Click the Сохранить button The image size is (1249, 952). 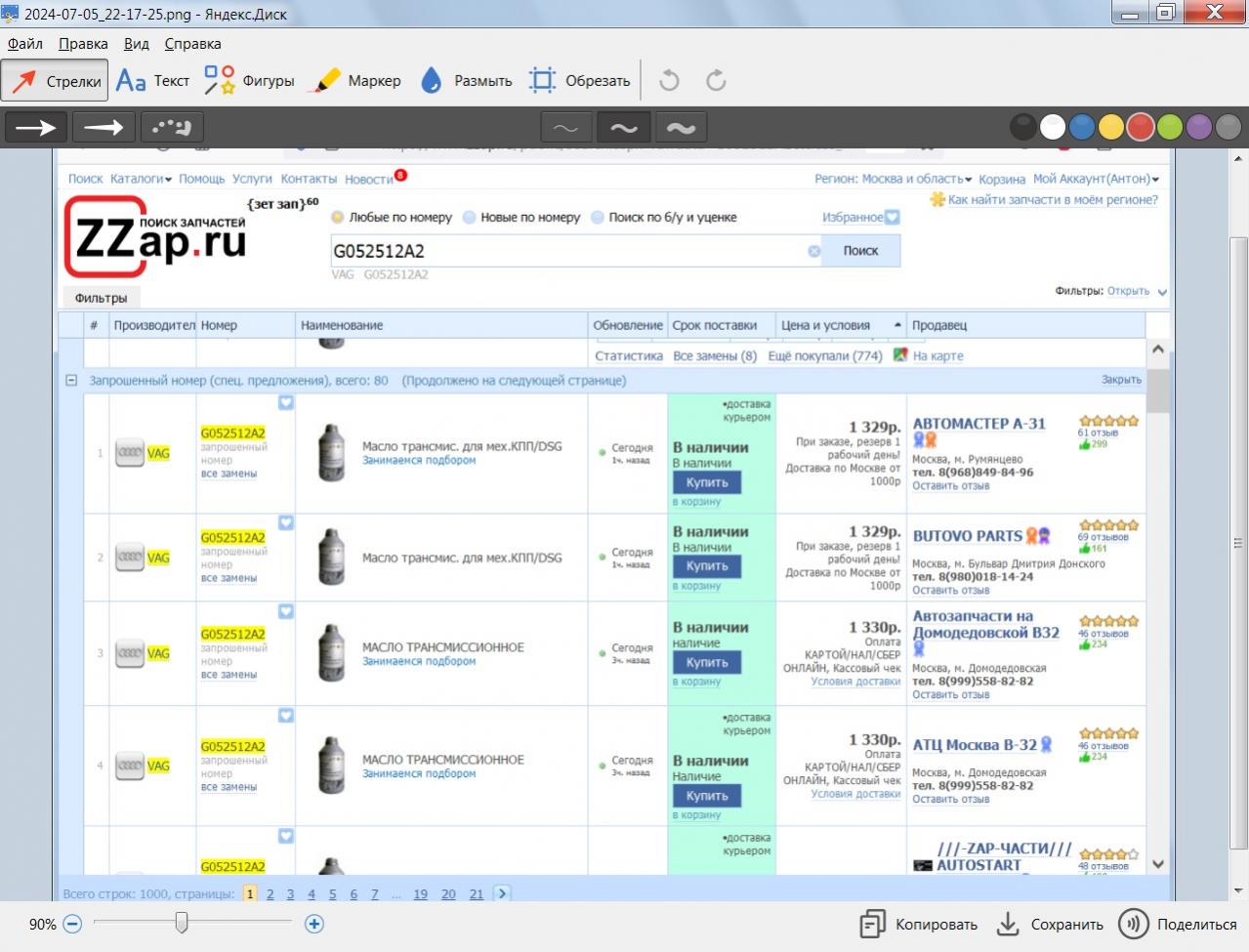pyautogui.click(x=1050, y=925)
